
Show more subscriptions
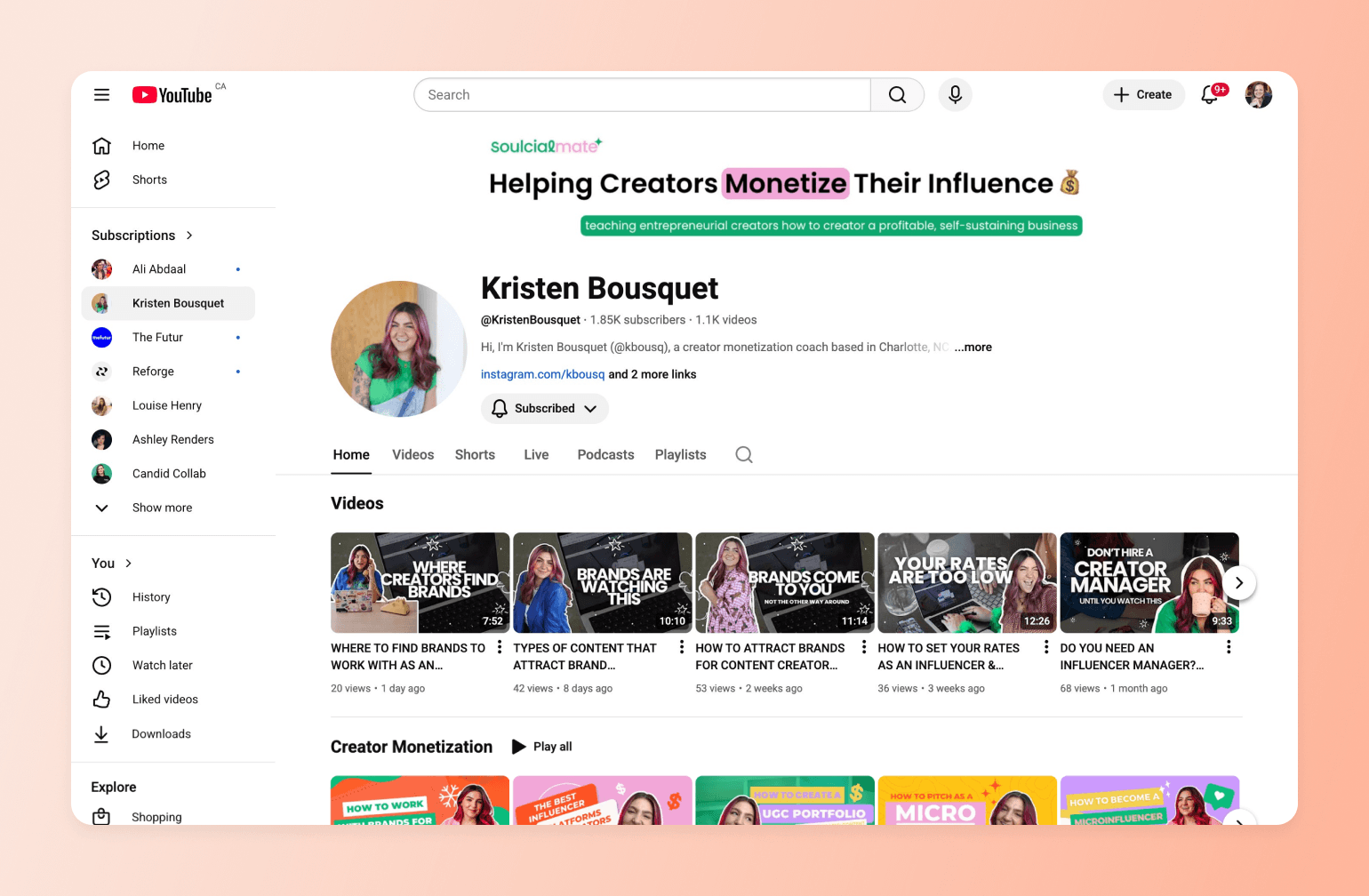pyautogui.click(x=161, y=508)
